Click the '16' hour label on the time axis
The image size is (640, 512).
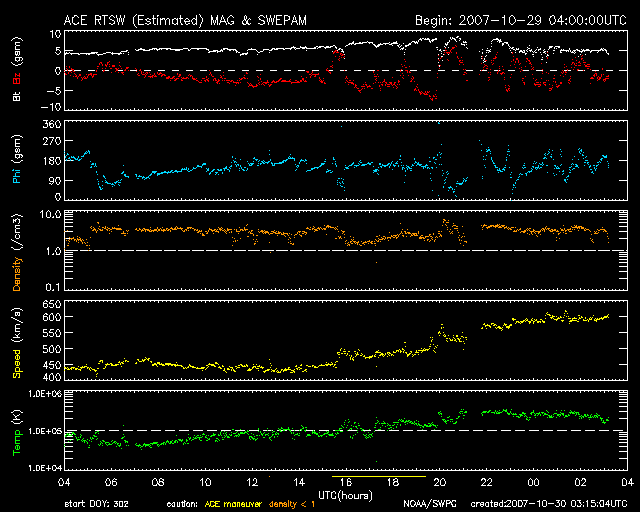pos(346,482)
